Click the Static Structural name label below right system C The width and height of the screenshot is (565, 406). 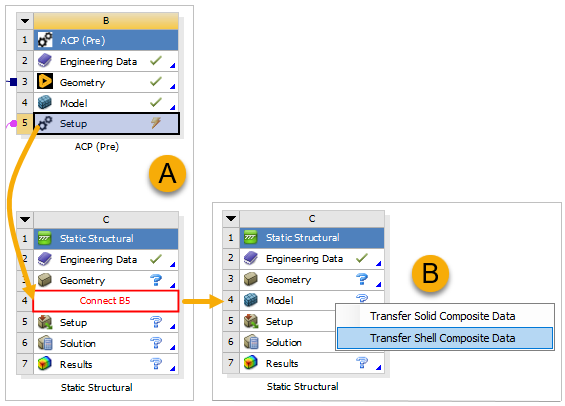click(x=303, y=387)
